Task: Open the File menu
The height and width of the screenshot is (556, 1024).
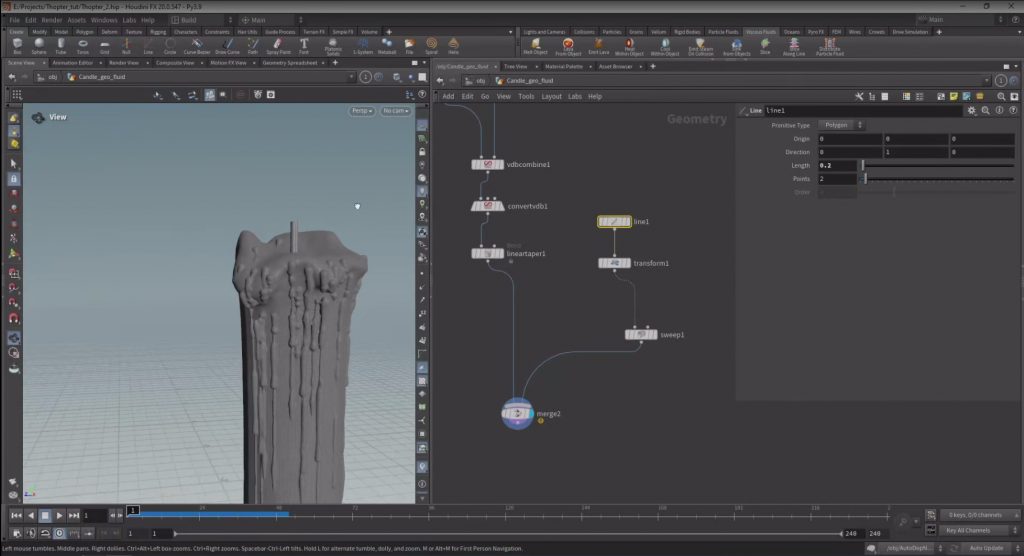Action: click(x=14, y=20)
